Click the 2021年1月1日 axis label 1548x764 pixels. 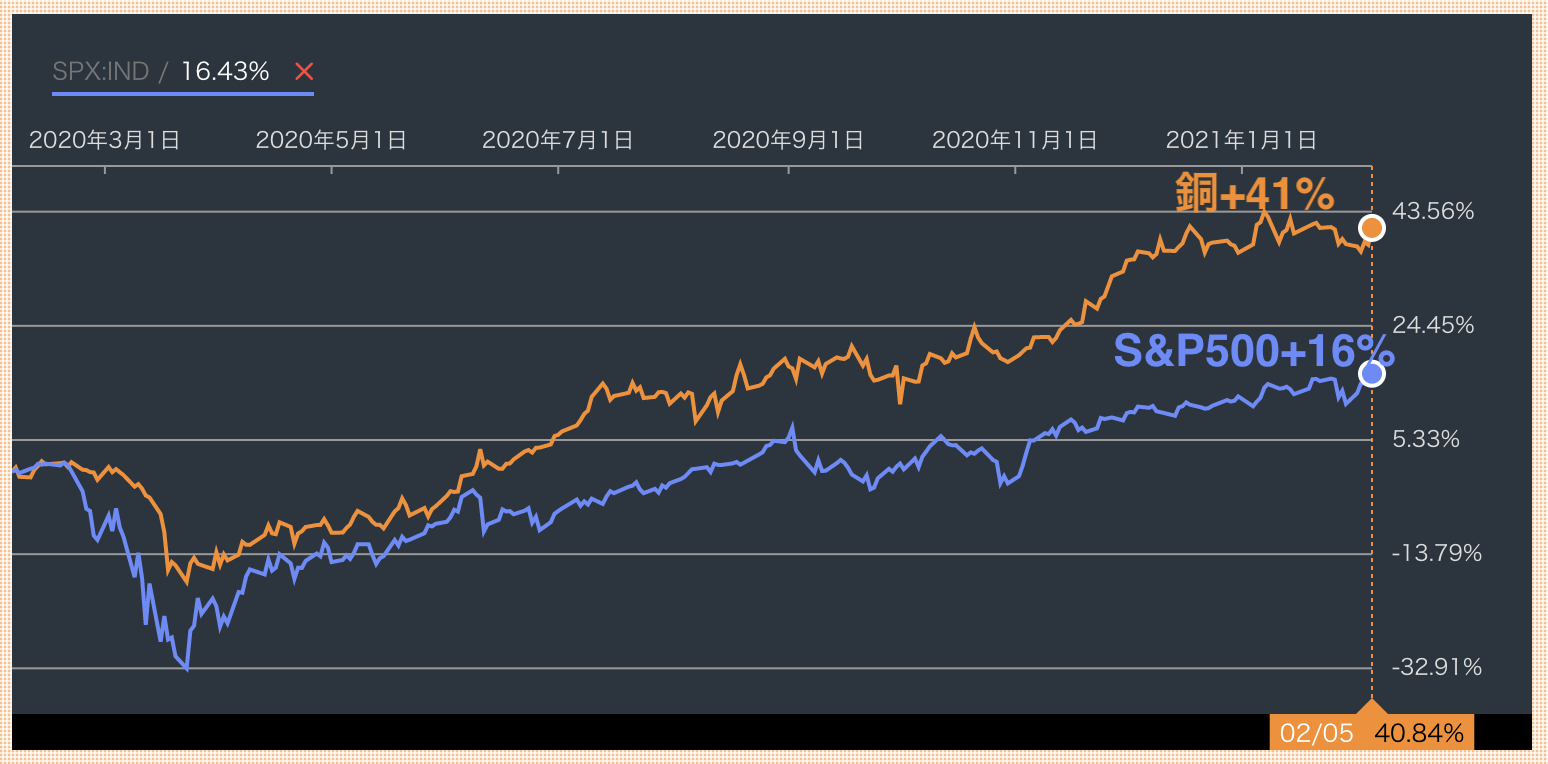tap(1242, 140)
